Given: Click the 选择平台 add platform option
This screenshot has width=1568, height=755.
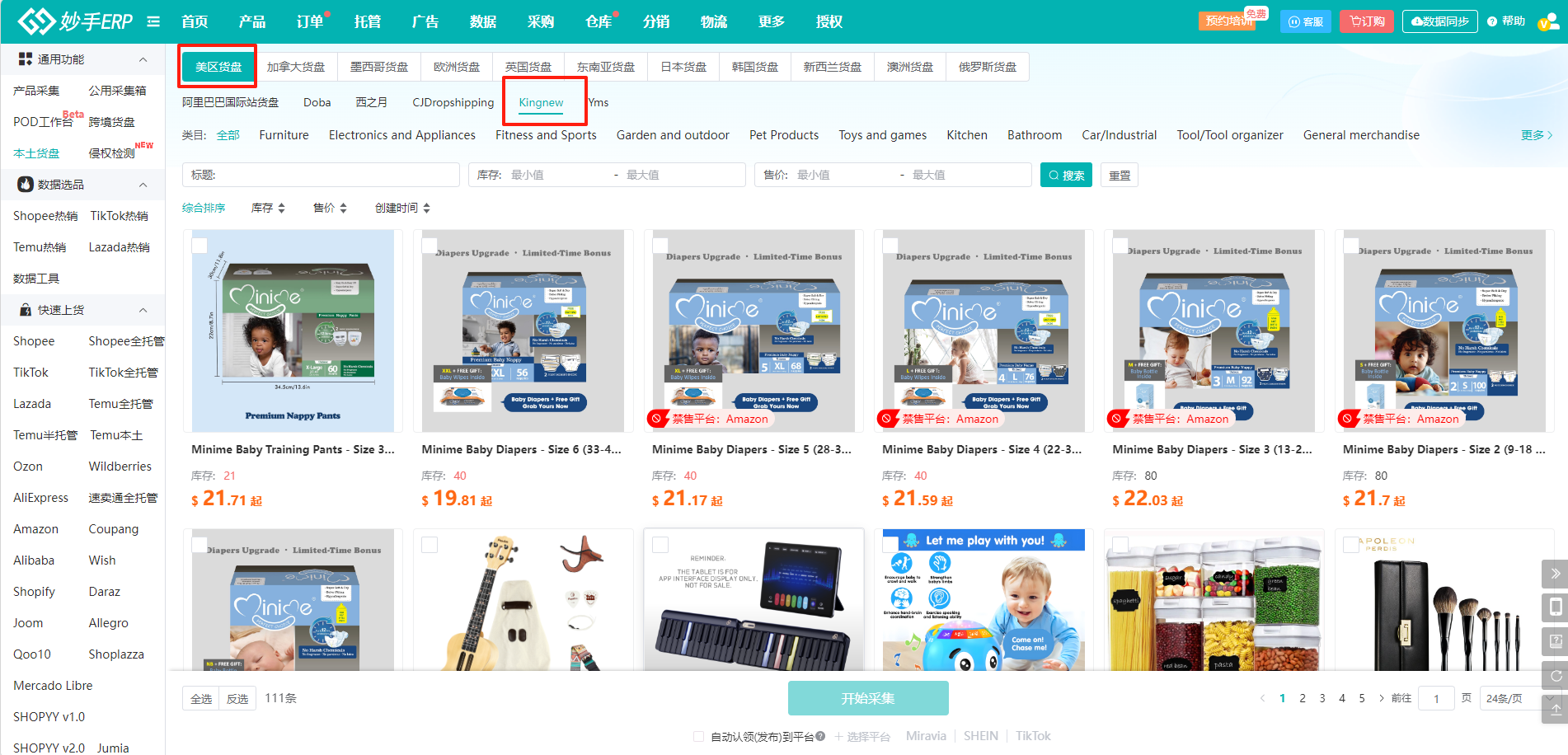Looking at the screenshot, I should tap(862, 736).
